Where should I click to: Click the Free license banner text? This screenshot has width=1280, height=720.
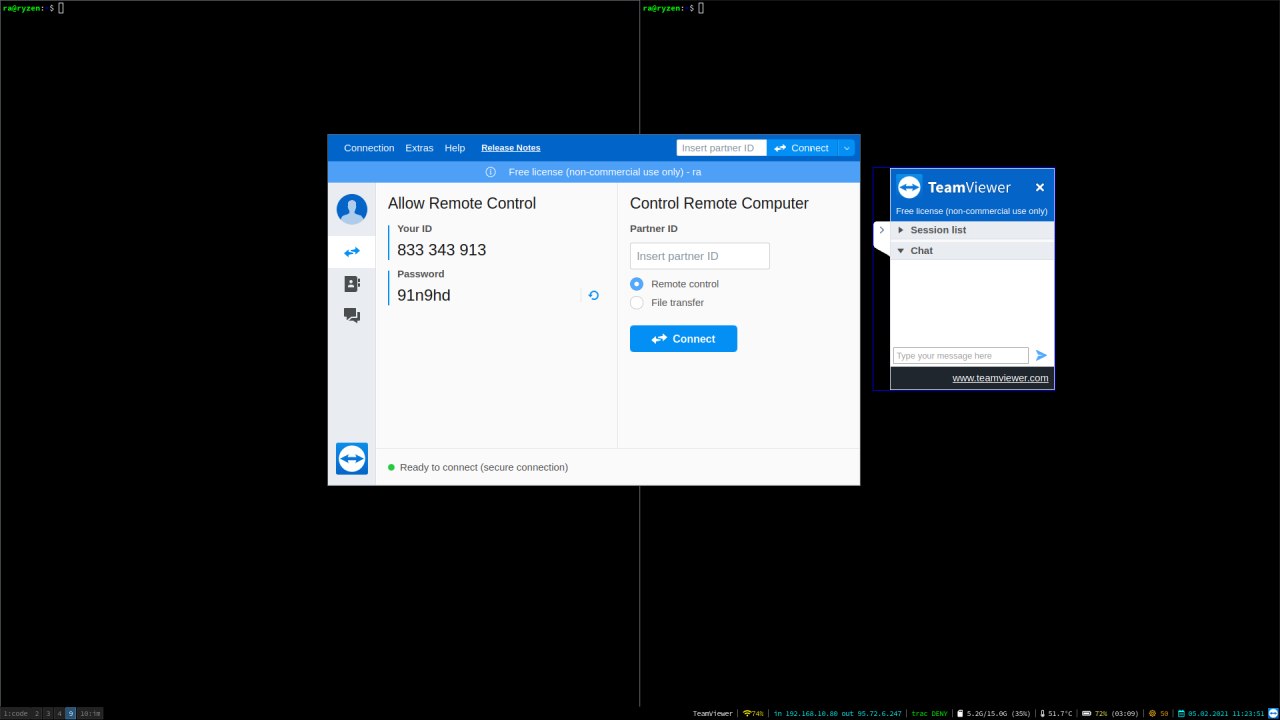[x=605, y=172]
